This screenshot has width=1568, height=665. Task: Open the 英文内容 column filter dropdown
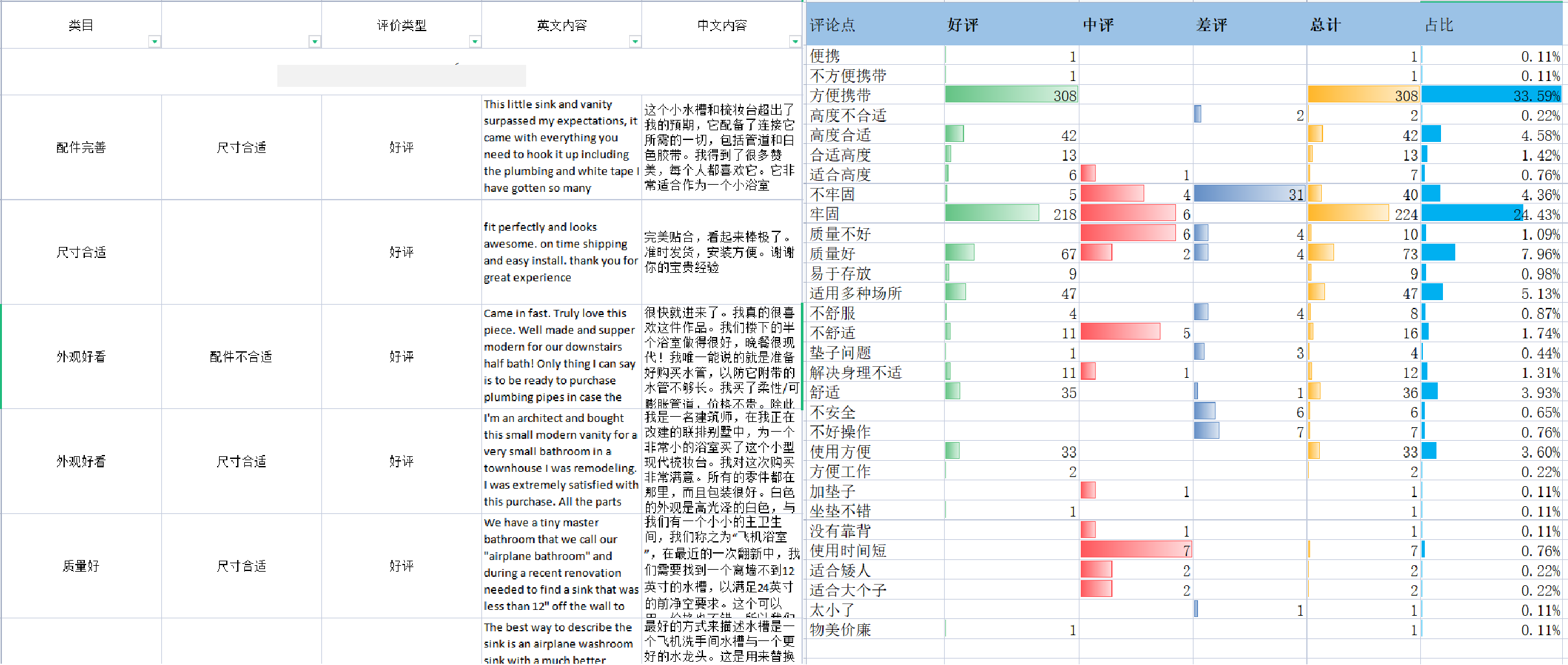point(635,41)
